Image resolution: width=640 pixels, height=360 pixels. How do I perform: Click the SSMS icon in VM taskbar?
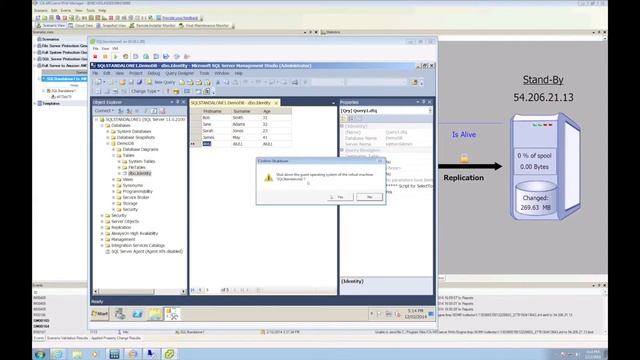coord(172,314)
